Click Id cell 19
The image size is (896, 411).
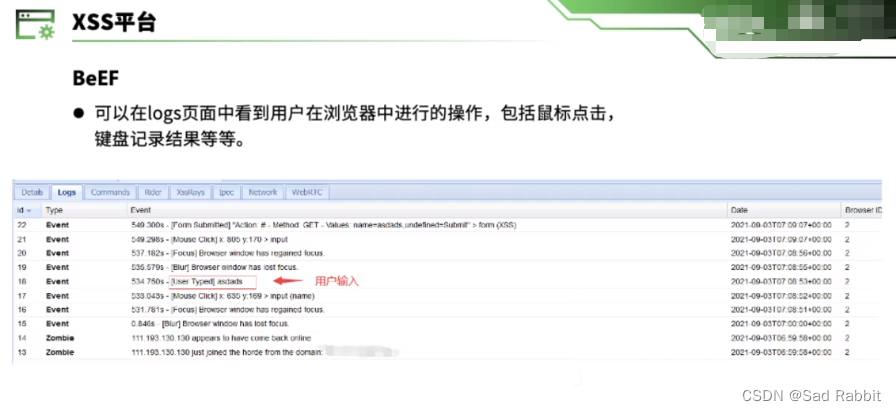(x=22, y=268)
